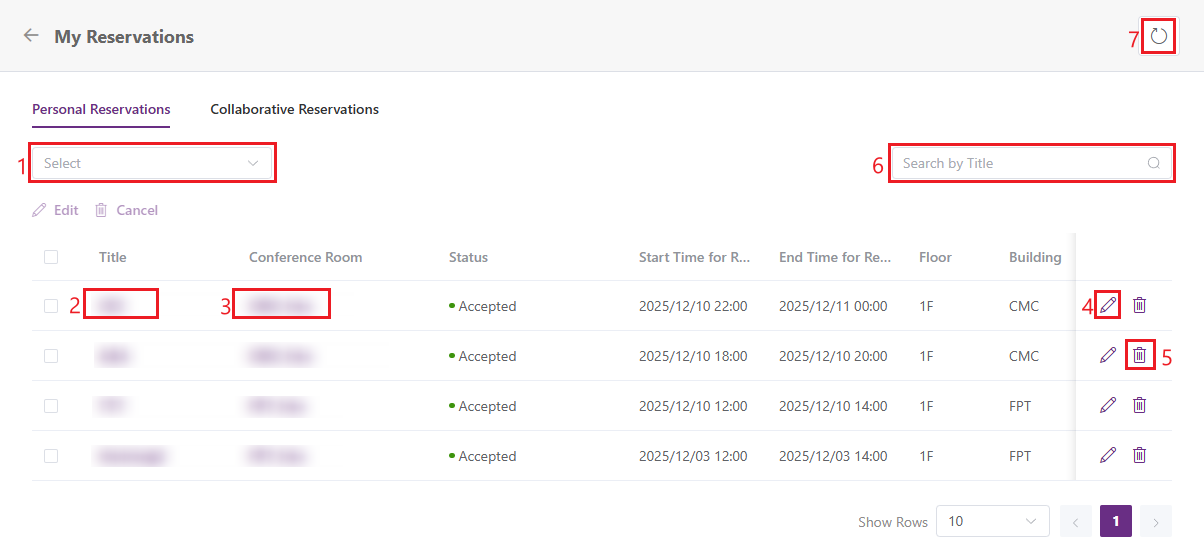The height and width of the screenshot is (553, 1204).
Task: Expand the Show Rows dropdown showing 10
Action: (x=992, y=521)
